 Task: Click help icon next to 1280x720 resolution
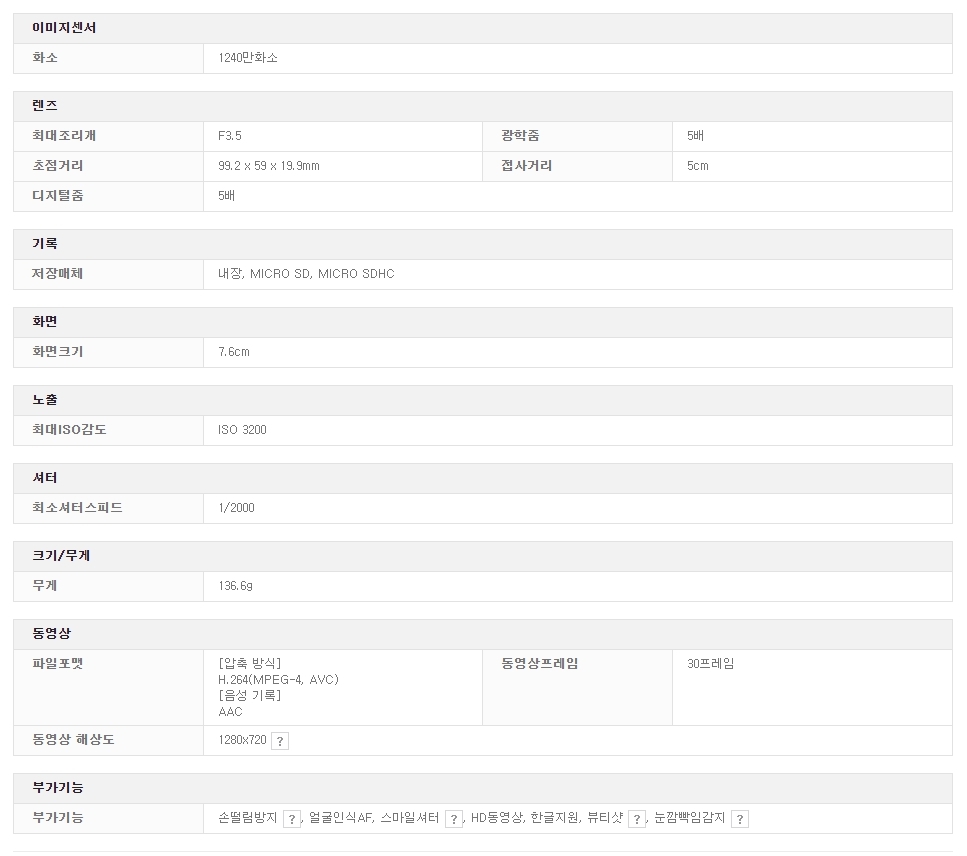280,741
